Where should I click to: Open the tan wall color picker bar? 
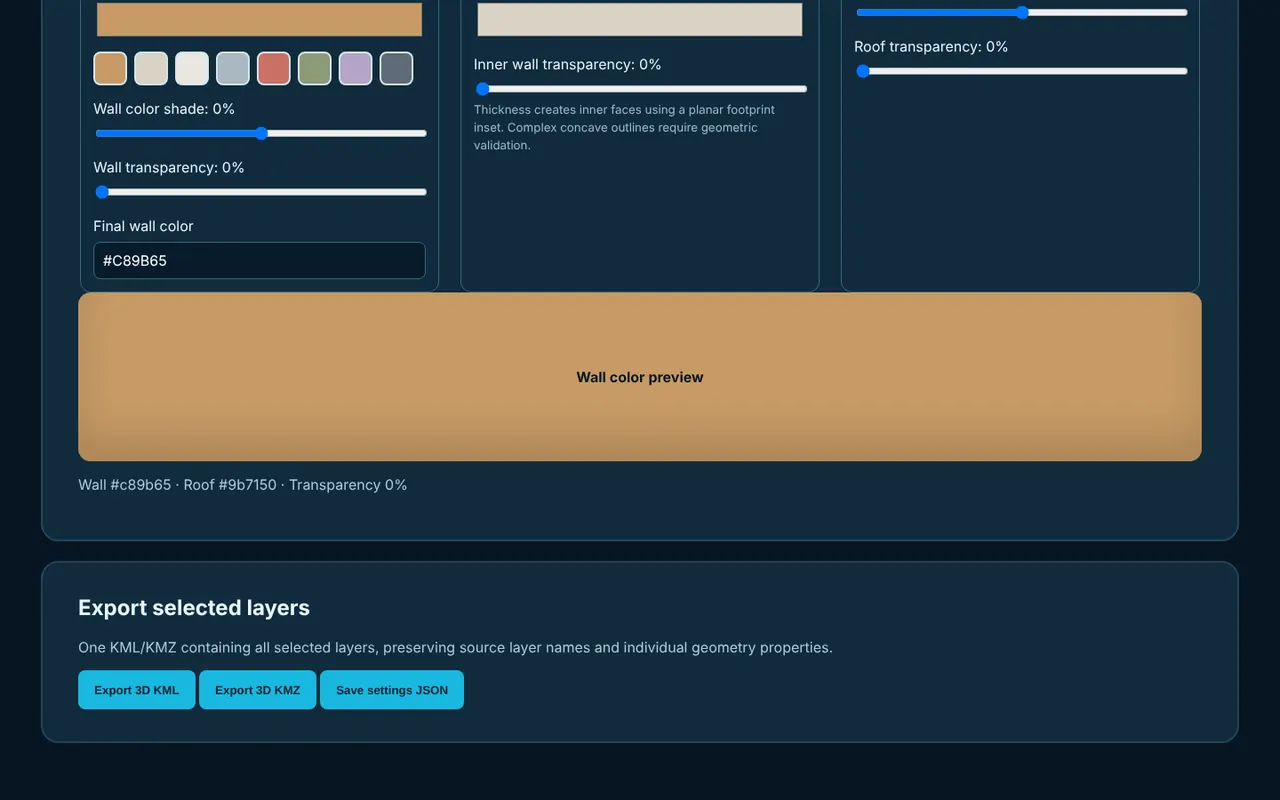pos(260,19)
